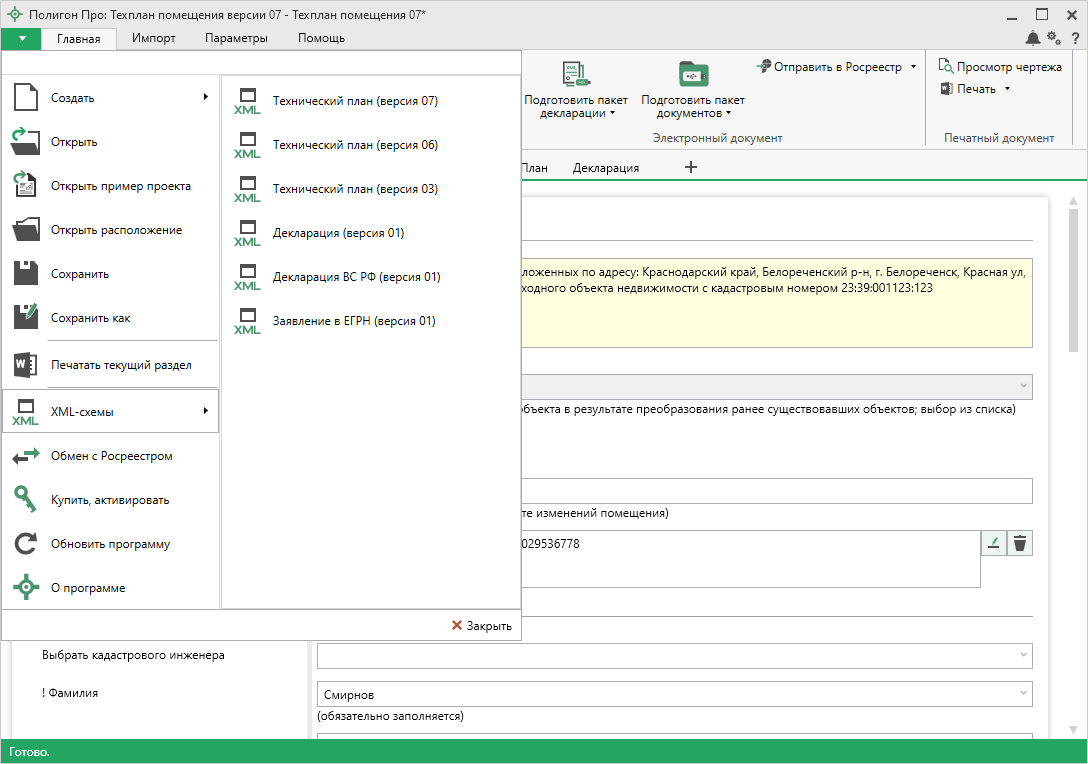Screen dimensions: 1088x764
Task: Expand the Отправить в Росреестр dropdown arrow
Action: coord(913,67)
